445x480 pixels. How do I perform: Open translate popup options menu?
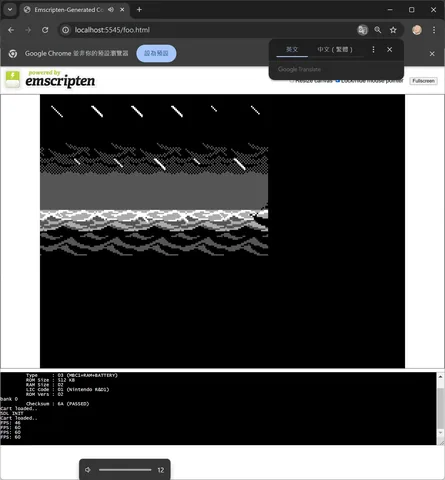tap(373, 49)
